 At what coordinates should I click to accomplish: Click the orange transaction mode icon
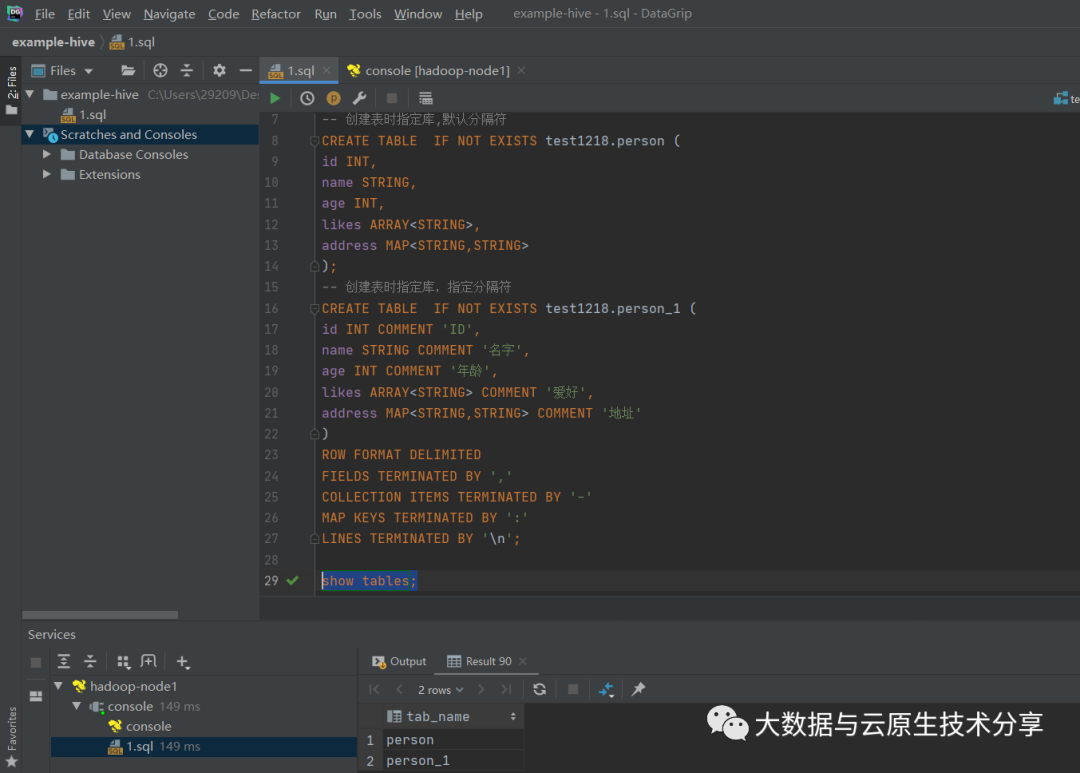coord(334,98)
